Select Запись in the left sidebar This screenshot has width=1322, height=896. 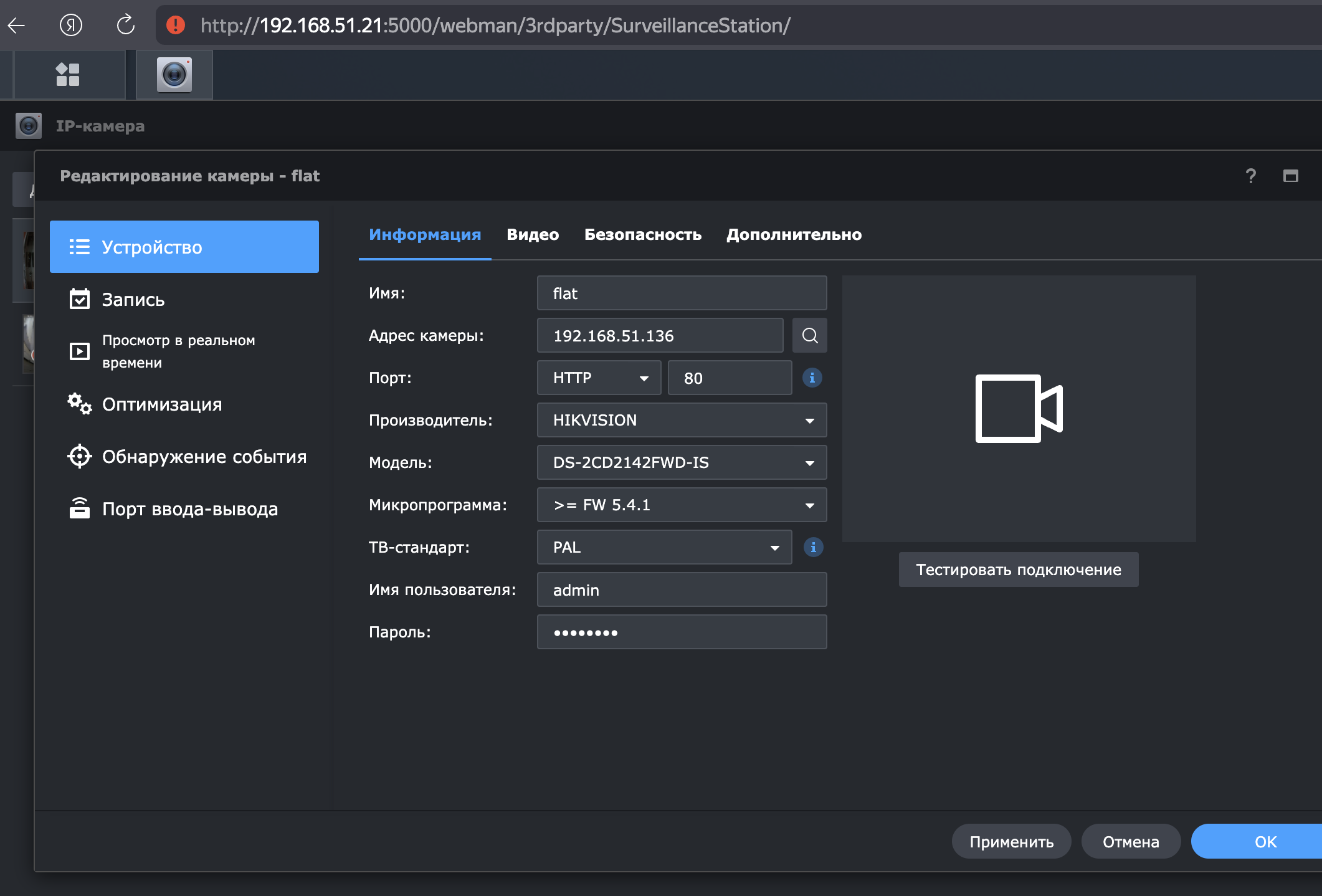pos(133,300)
